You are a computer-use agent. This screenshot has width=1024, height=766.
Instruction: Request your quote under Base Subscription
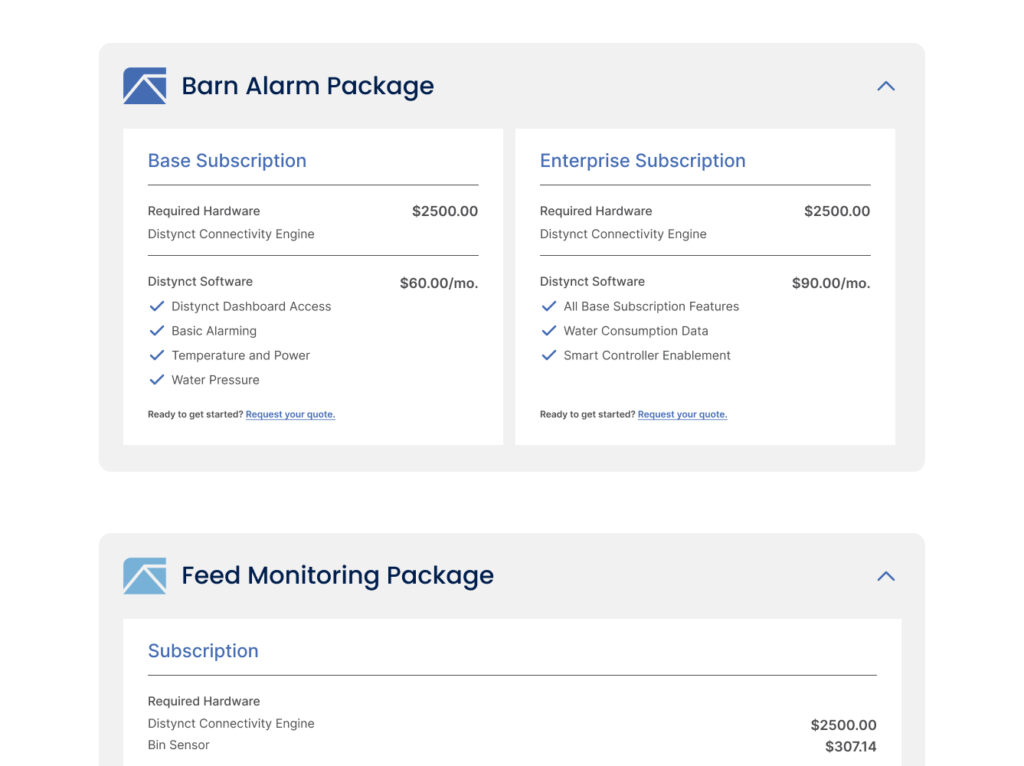[290, 415]
